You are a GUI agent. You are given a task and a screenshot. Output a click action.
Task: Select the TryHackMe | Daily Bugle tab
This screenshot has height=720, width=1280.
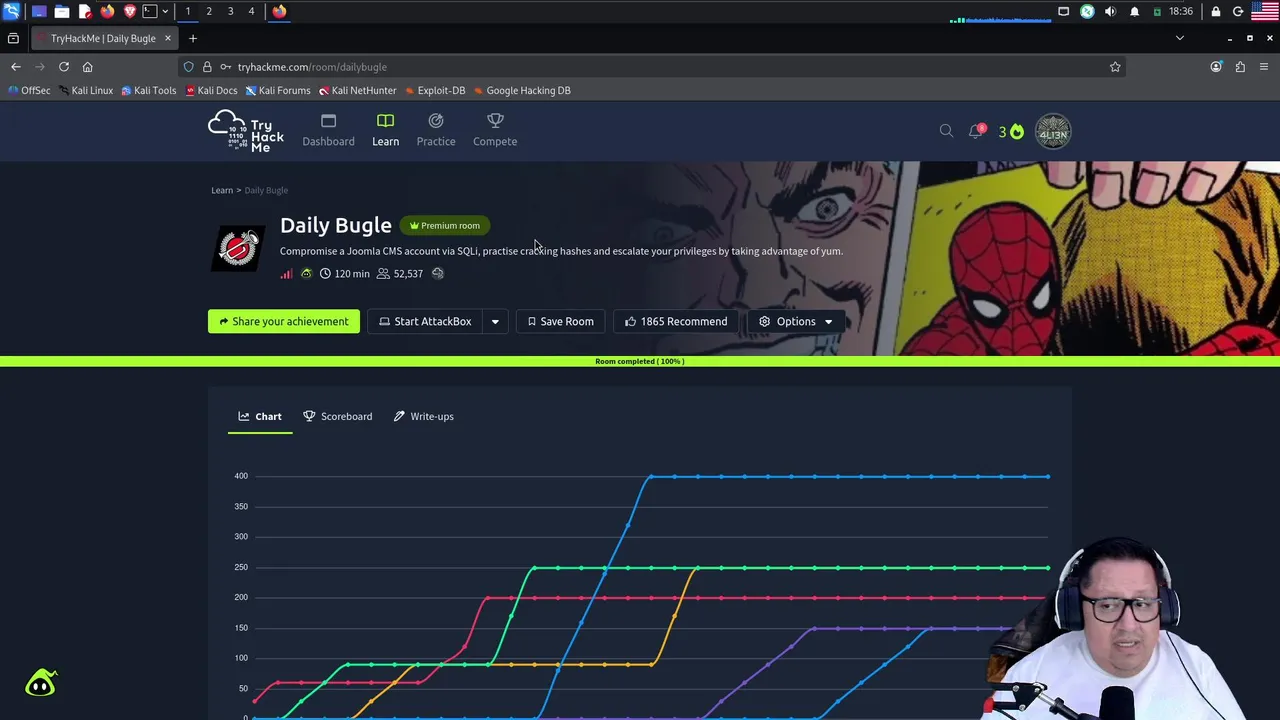103,38
